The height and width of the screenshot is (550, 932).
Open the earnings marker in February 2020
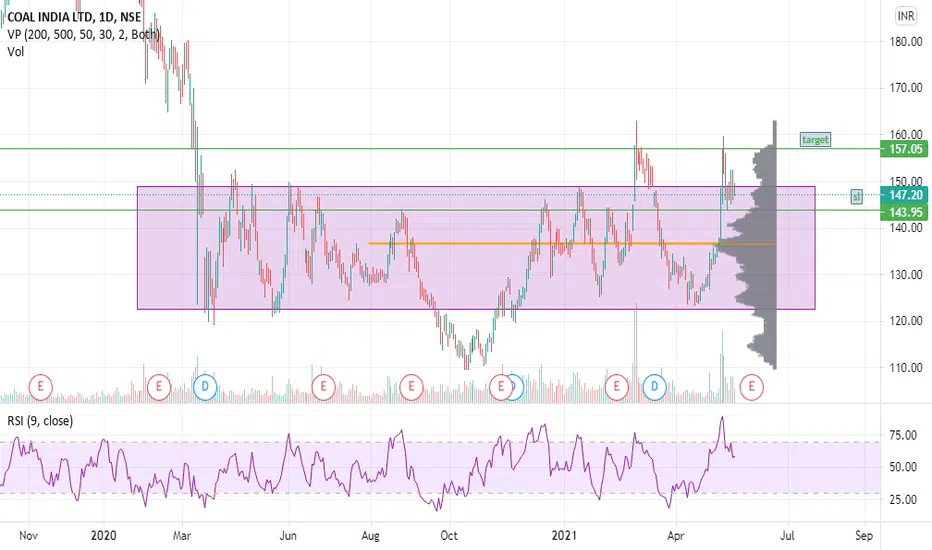pyautogui.click(x=159, y=387)
